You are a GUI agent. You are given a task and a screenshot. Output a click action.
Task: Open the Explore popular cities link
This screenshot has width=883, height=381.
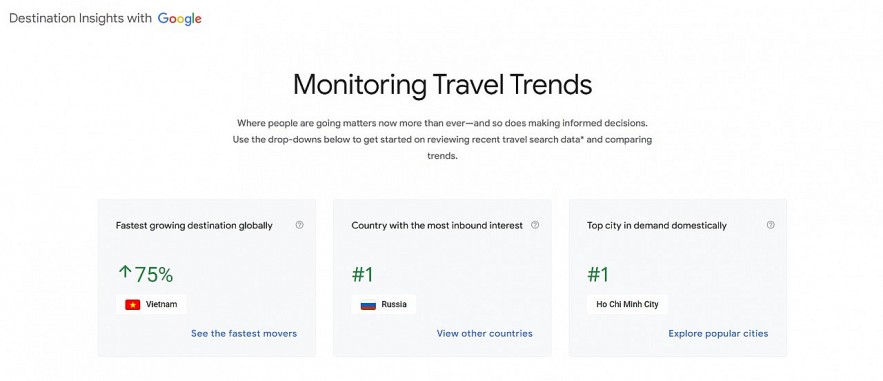[718, 333]
